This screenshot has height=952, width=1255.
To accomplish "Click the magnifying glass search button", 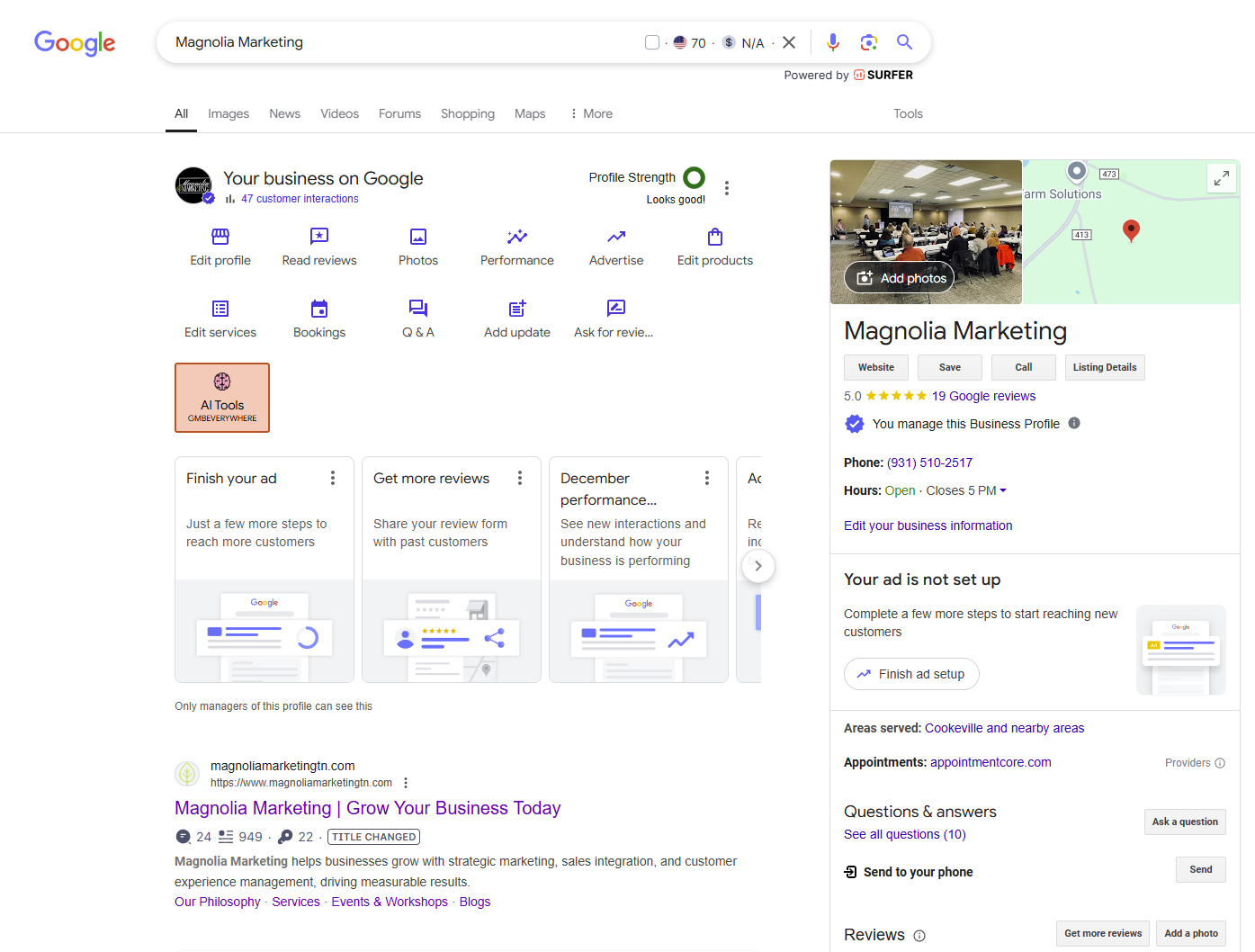I will tap(904, 42).
